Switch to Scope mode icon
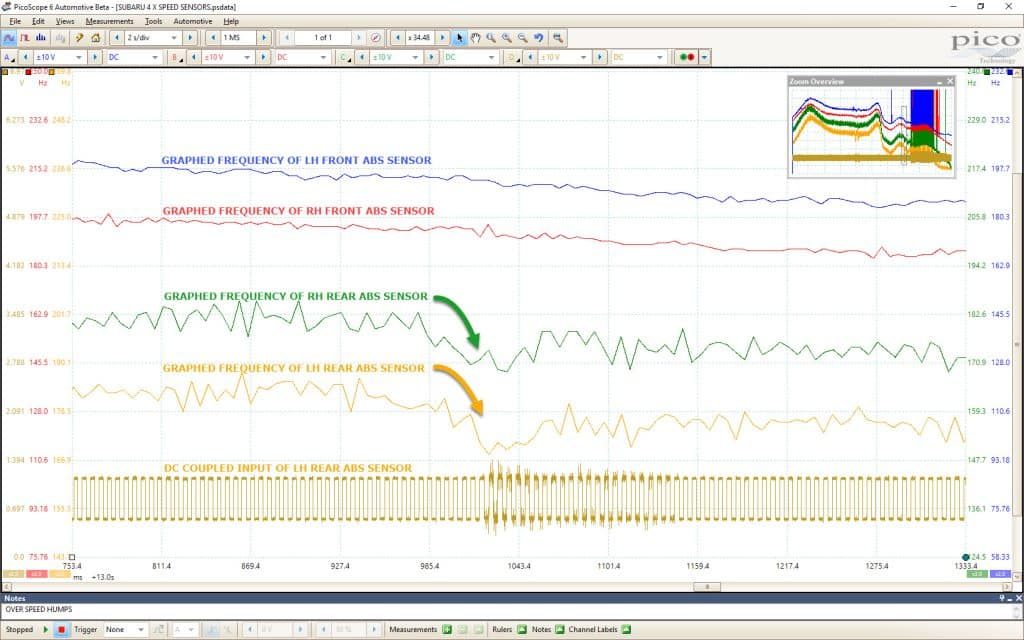This screenshot has height=640, width=1024. (9, 38)
